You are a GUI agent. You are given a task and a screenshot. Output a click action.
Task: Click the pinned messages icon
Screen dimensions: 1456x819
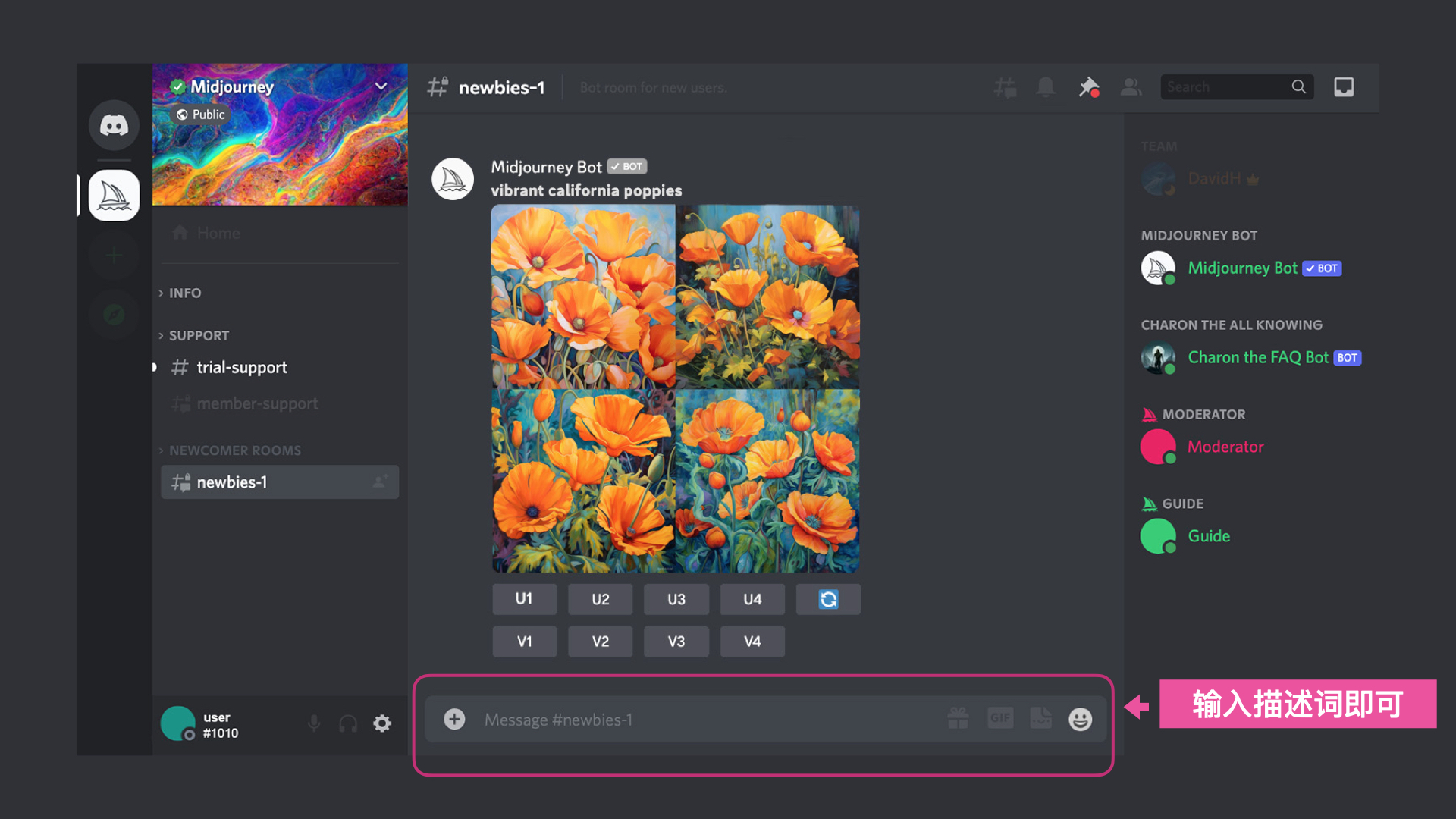[1088, 87]
